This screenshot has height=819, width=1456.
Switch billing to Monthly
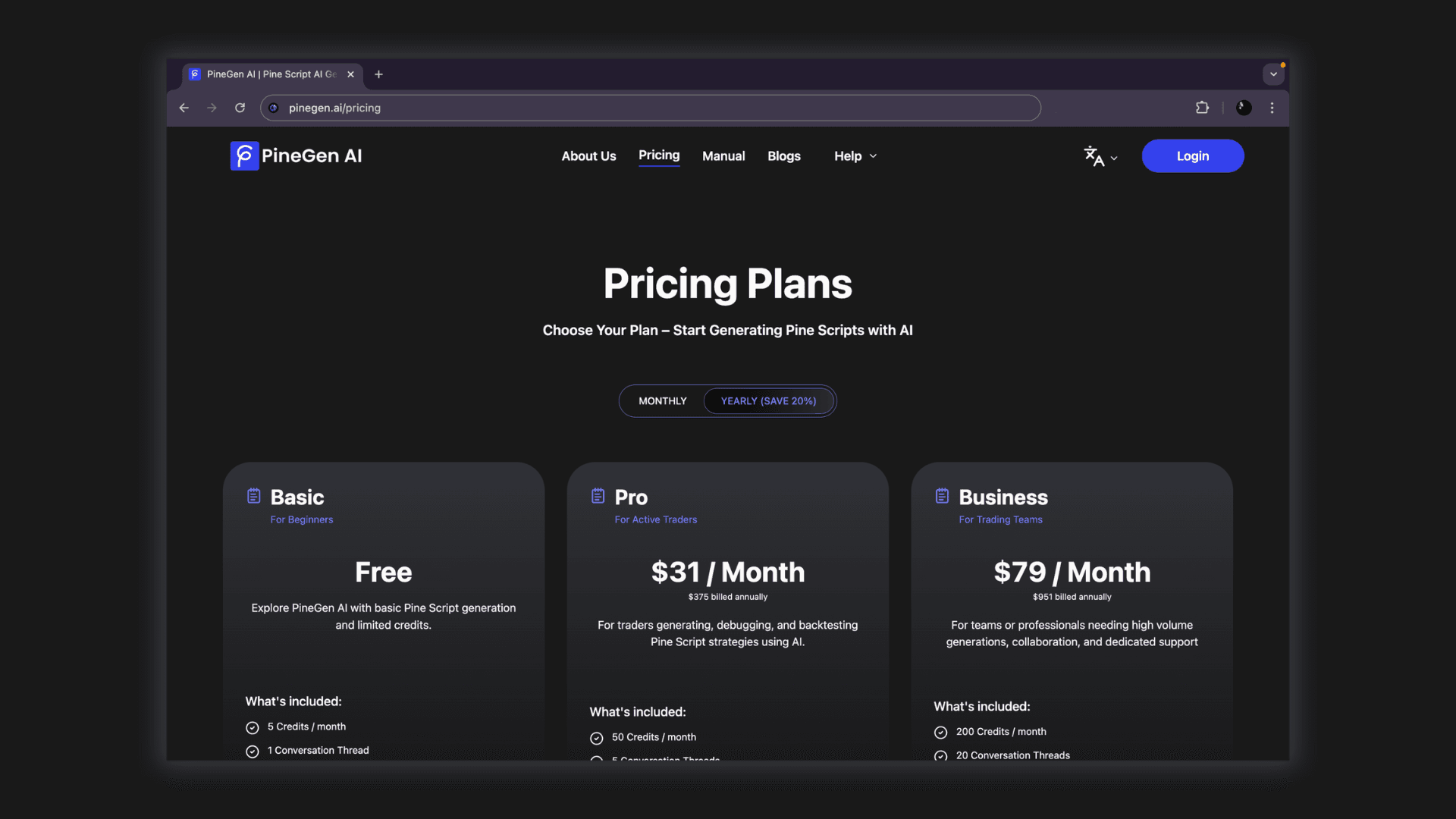pyautogui.click(x=662, y=401)
